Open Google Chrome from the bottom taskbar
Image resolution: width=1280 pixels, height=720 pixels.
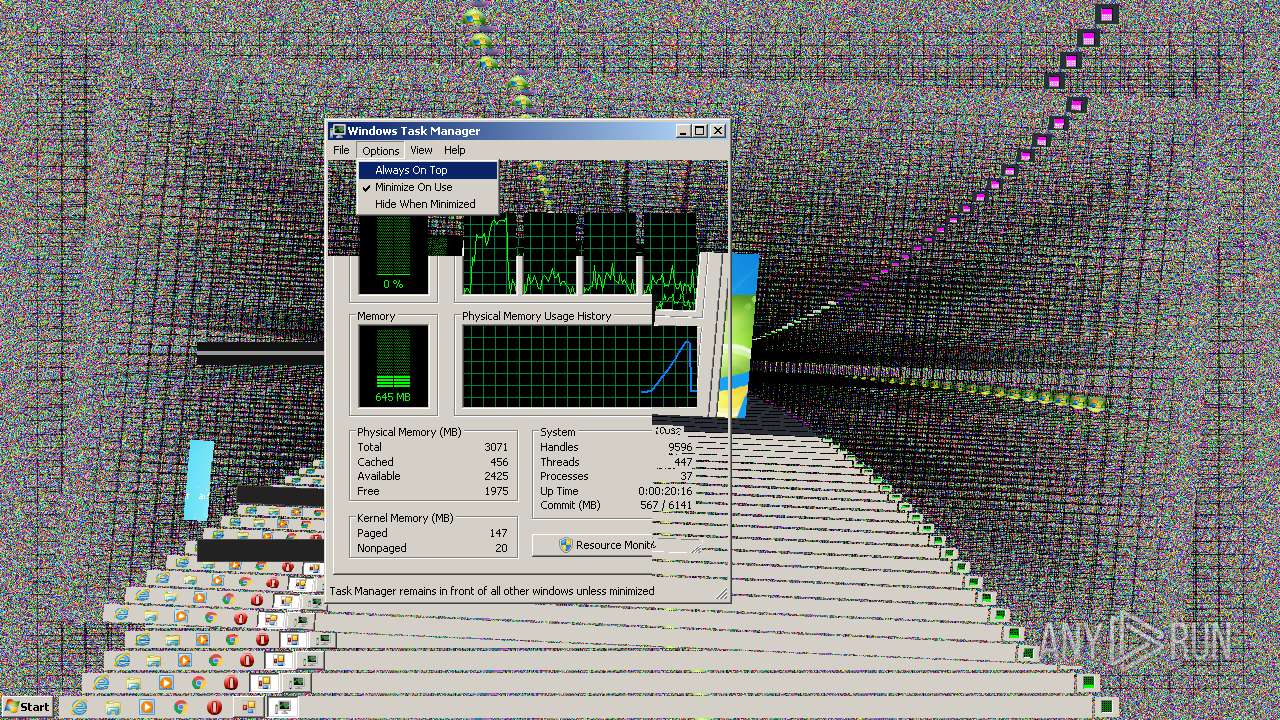pyautogui.click(x=180, y=707)
